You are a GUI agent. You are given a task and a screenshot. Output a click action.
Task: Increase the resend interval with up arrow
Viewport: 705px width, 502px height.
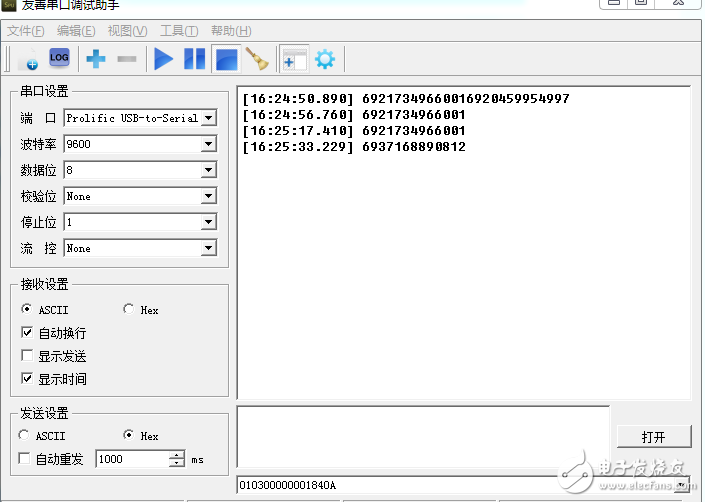click(x=177, y=455)
